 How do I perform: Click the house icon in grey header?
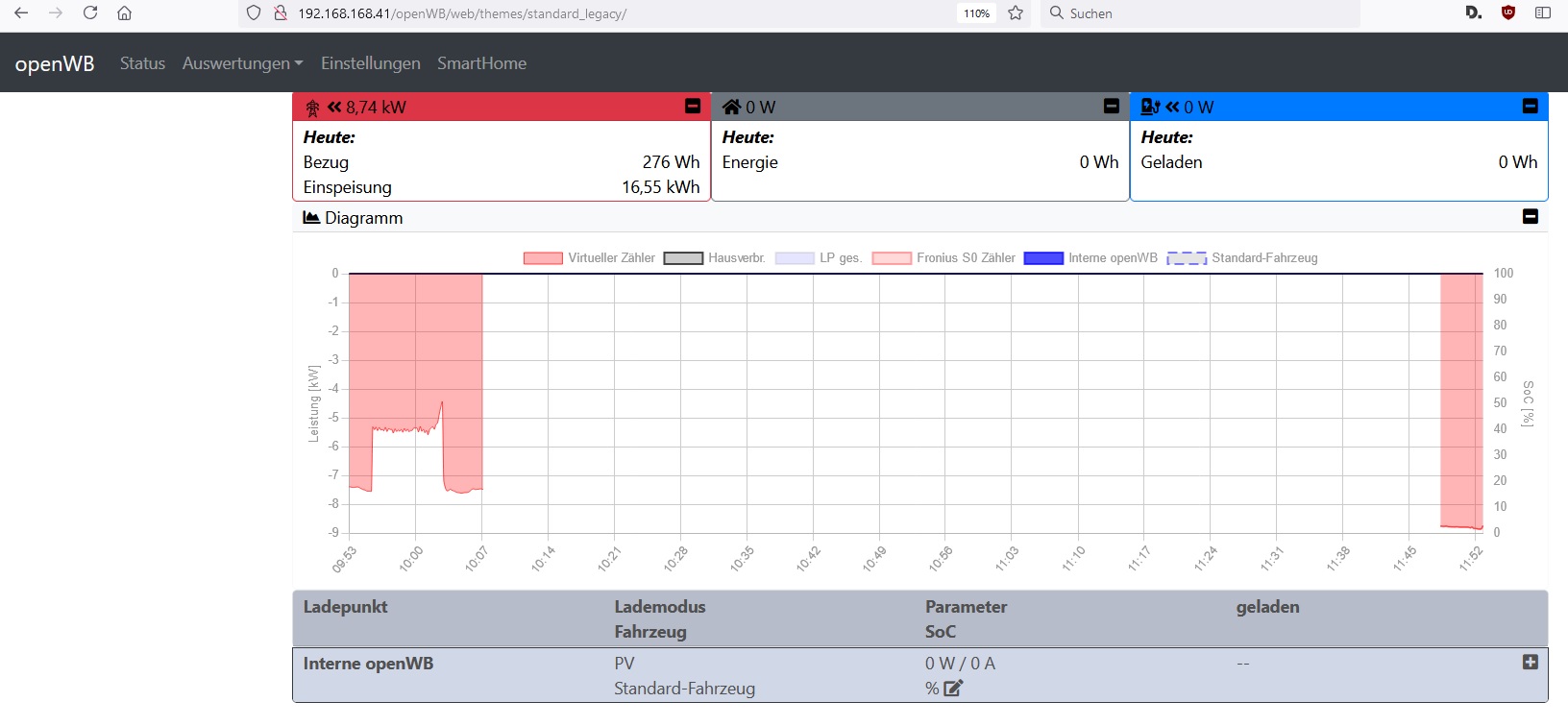[732, 107]
